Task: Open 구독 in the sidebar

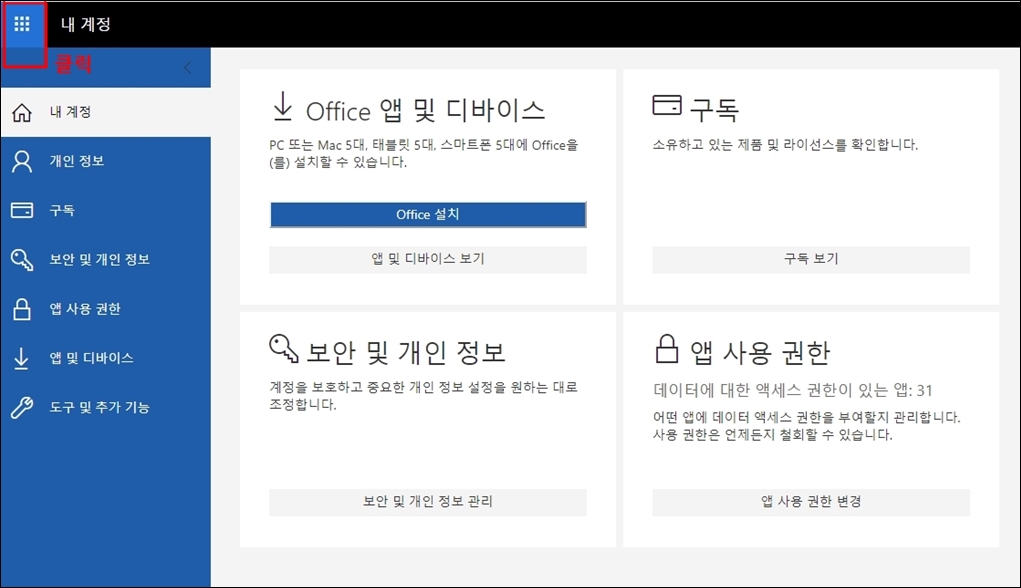Action: coord(105,210)
